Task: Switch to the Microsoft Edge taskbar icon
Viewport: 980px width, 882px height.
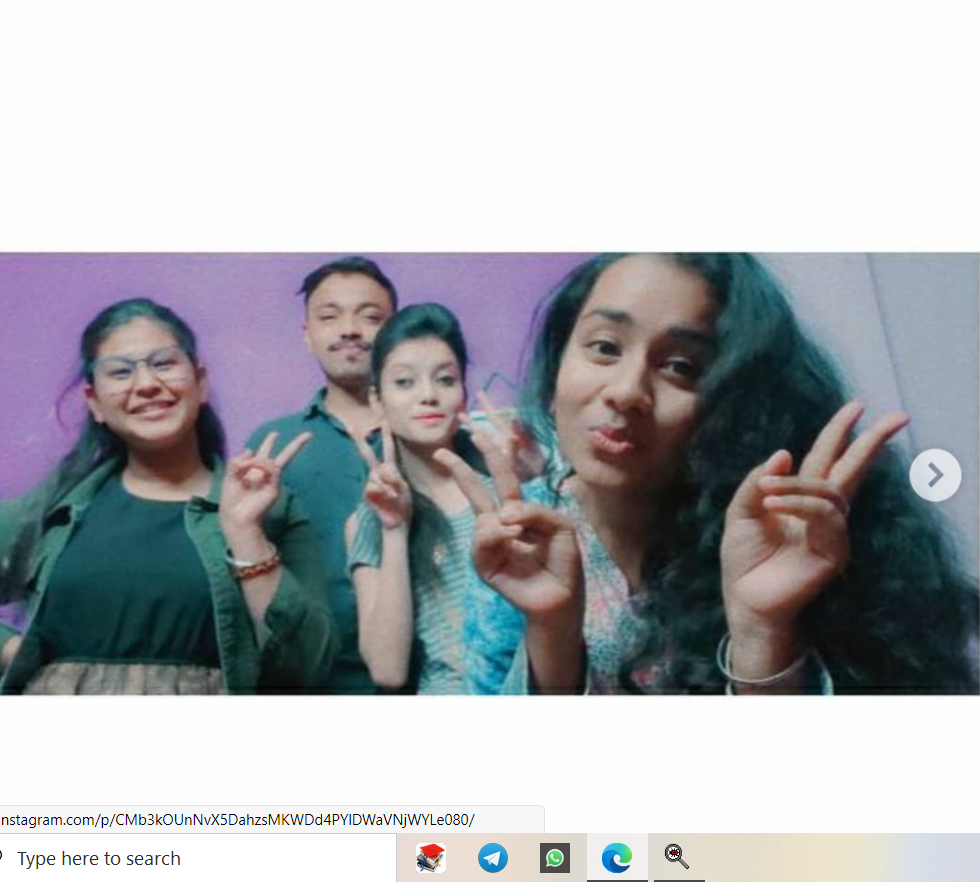Action: [x=617, y=858]
